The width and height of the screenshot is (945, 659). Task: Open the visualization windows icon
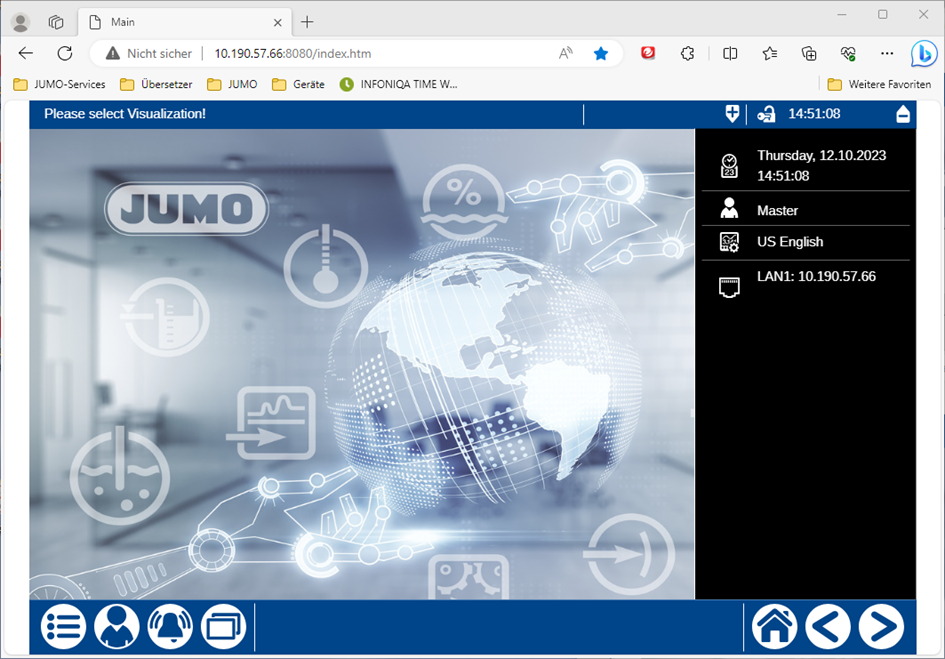[223, 627]
